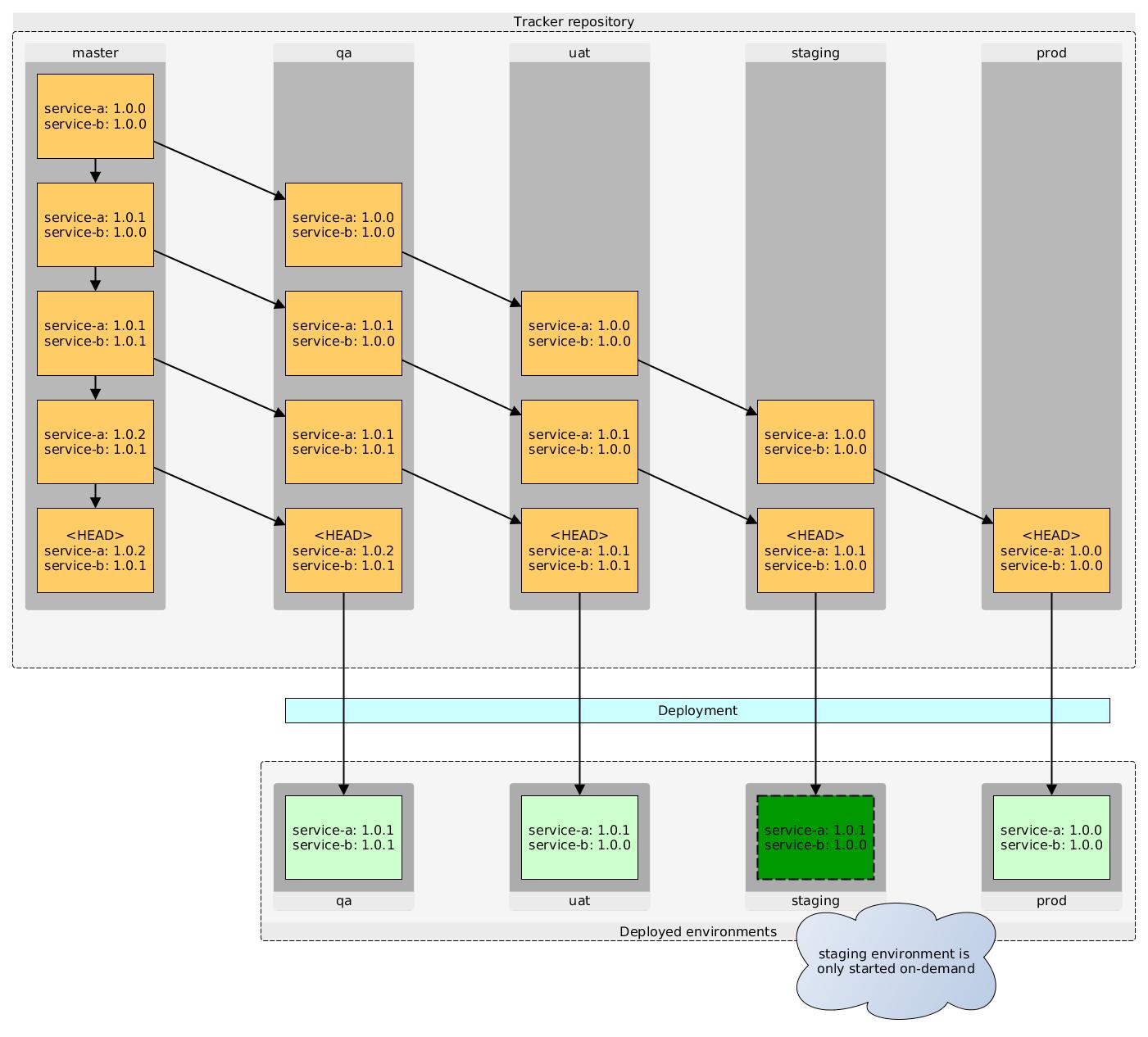Click the staging HEAD commit box
Image resolution: width=1148 pixels, height=1037 pixels.
tap(815, 550)
